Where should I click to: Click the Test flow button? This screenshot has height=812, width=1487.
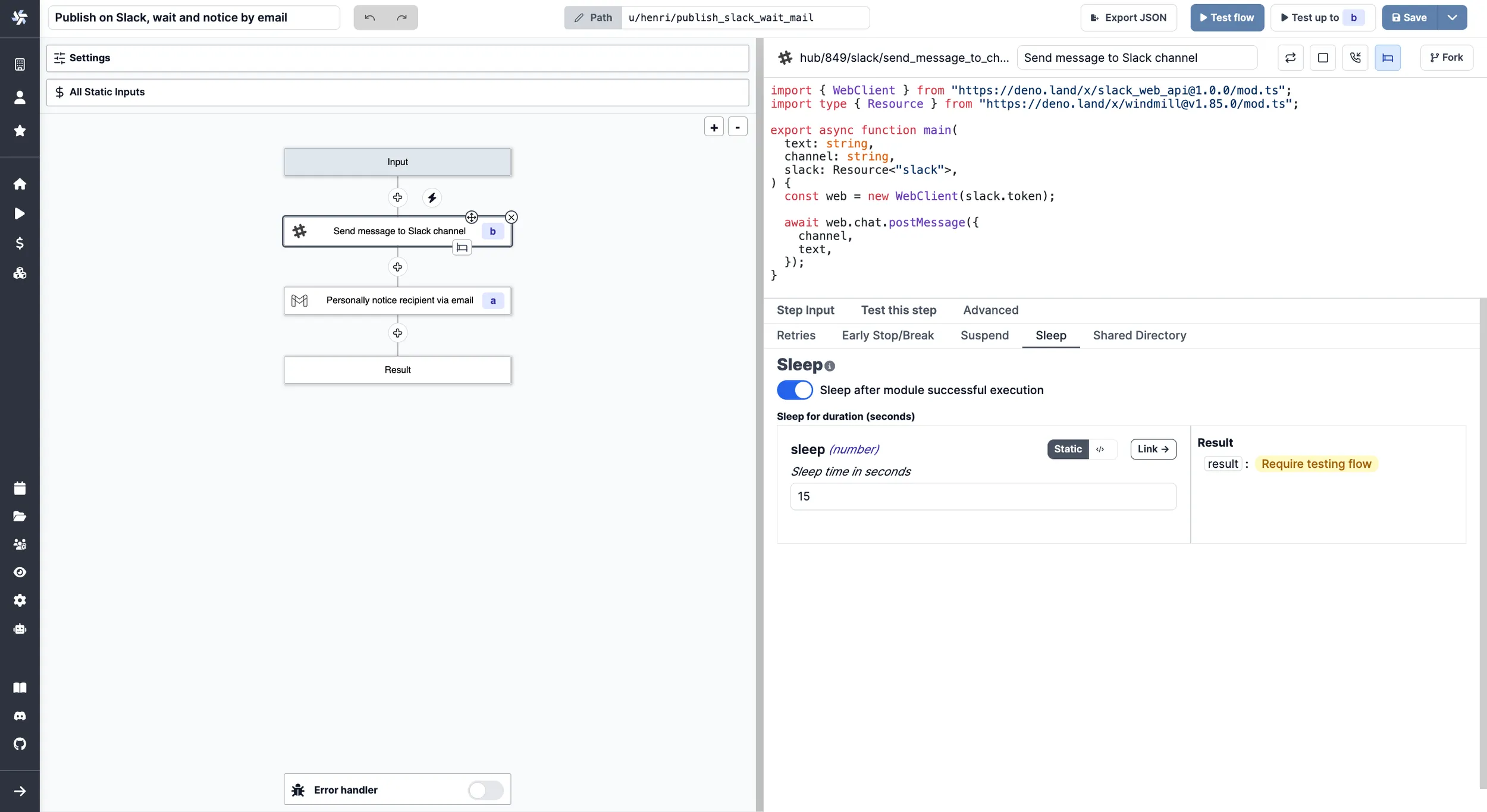pos(1226,18)
